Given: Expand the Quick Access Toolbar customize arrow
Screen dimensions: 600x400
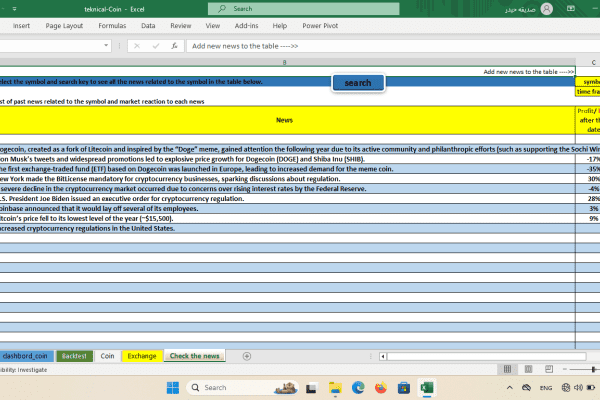Looking at the screenshot, I should [14, 9].
